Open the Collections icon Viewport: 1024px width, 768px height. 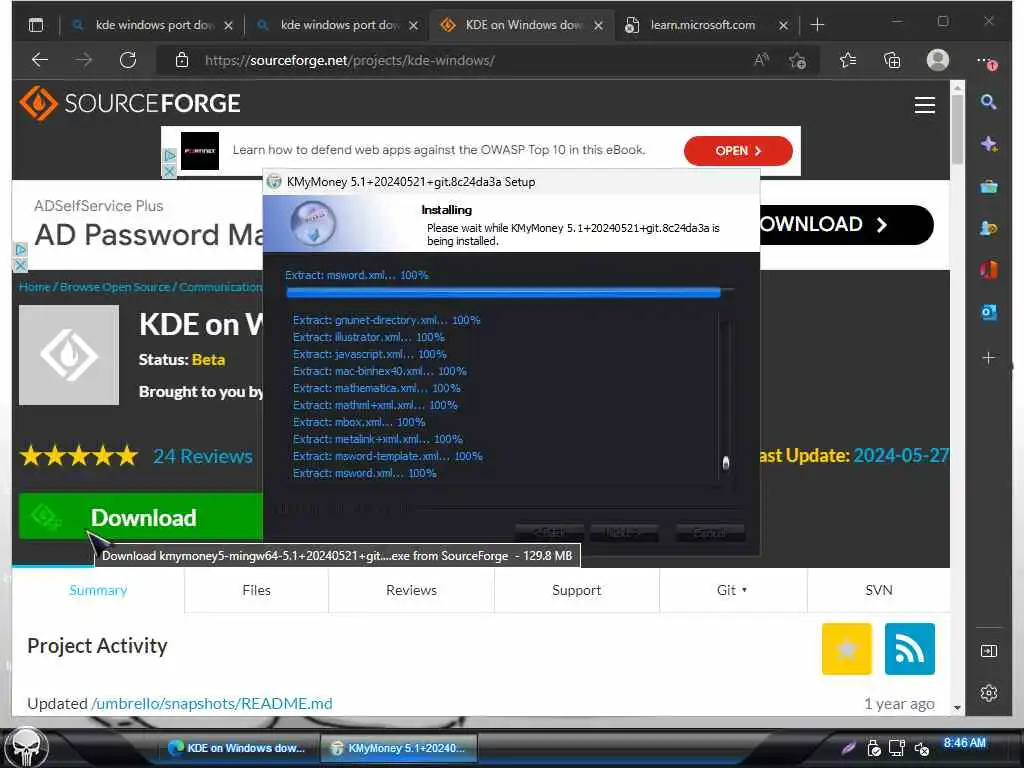click(892, 60)
